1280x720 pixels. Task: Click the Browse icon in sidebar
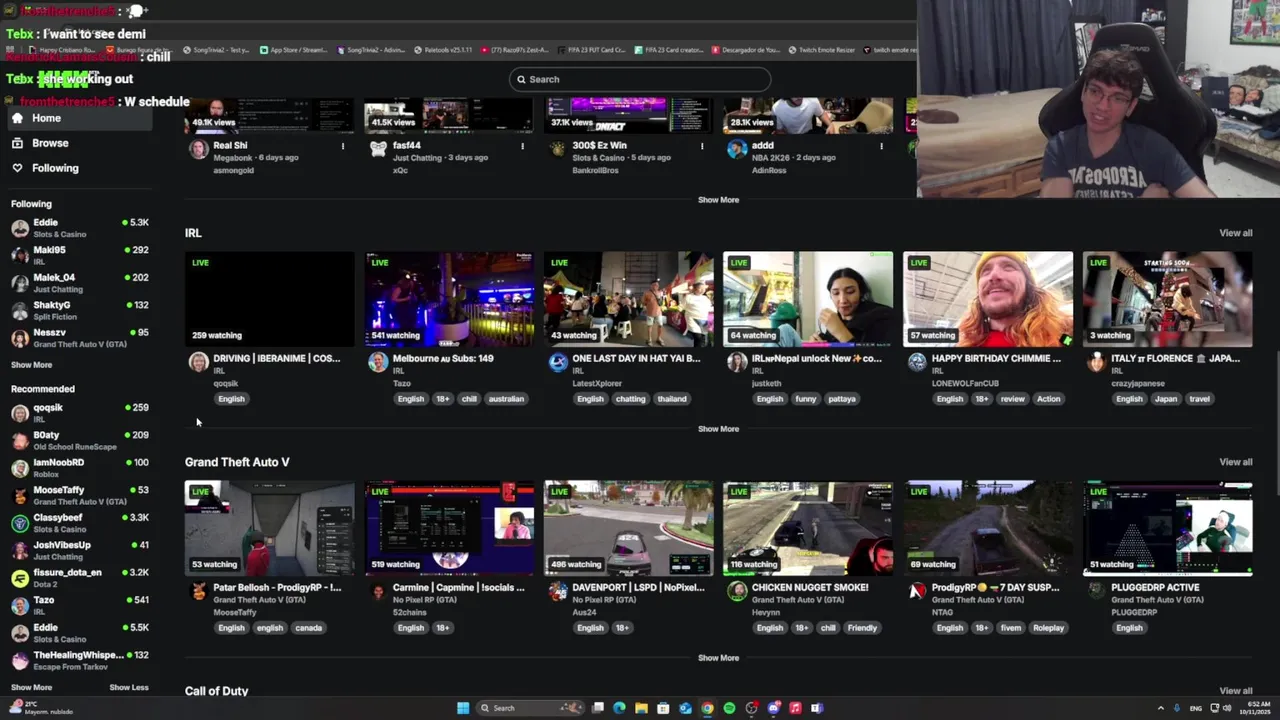click(17, 143)
